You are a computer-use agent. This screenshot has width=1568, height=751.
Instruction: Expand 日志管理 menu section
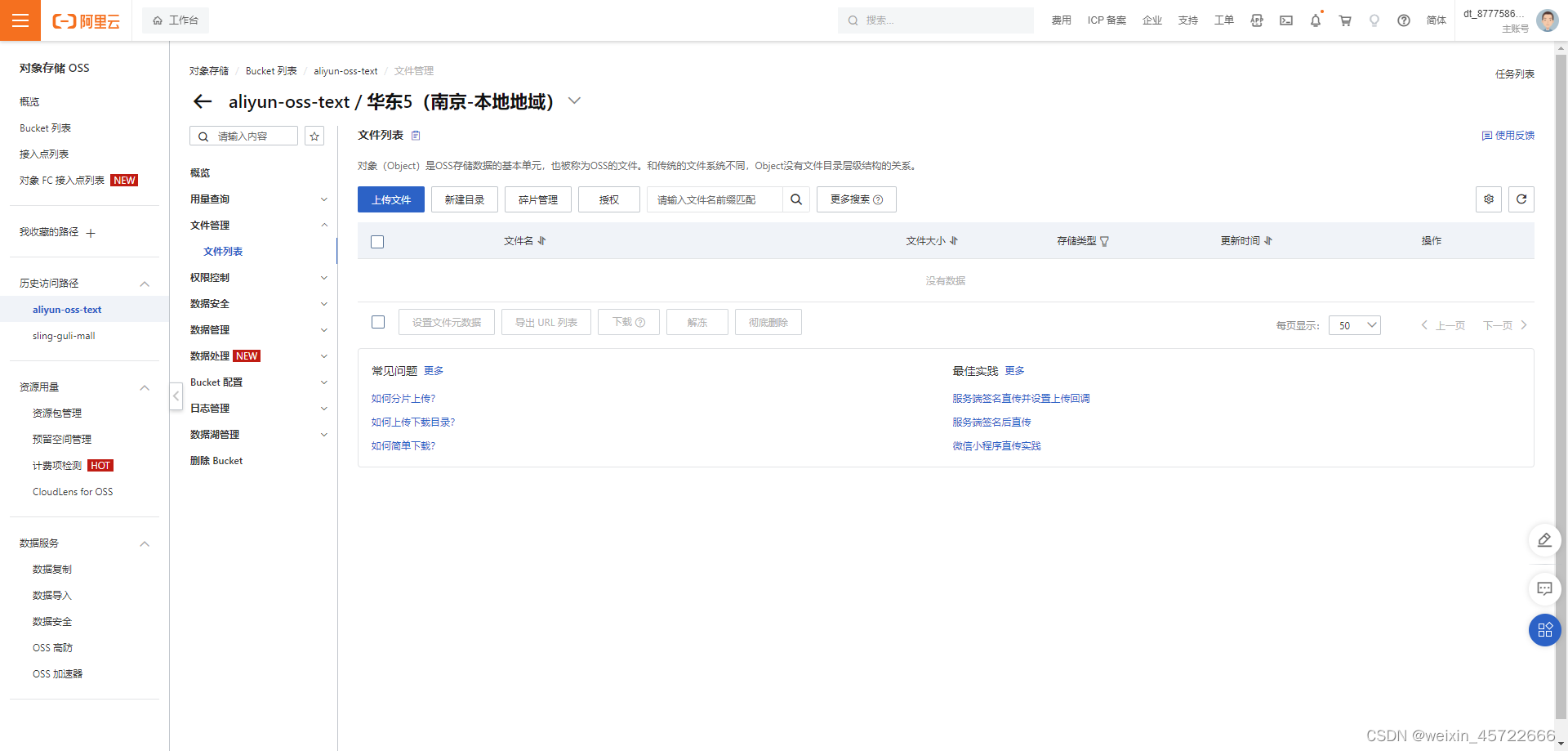pyautogui.click(x=324, y=409)
